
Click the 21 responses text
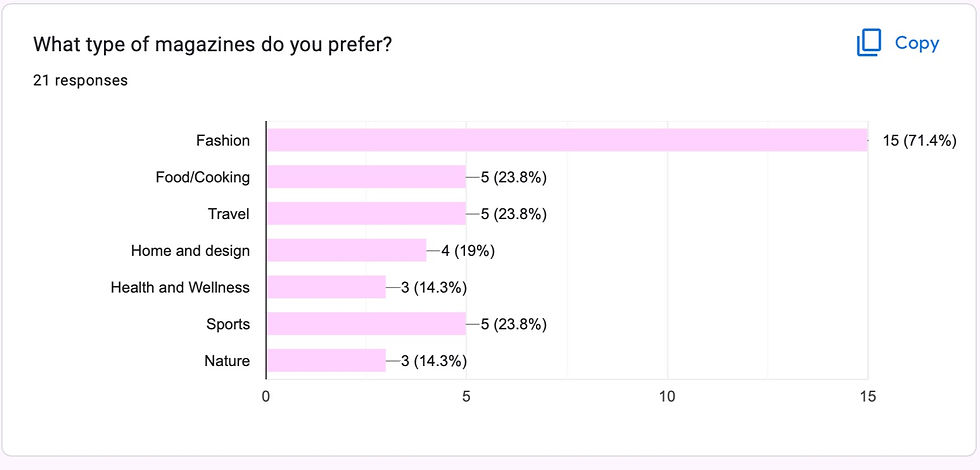point(80,80)
